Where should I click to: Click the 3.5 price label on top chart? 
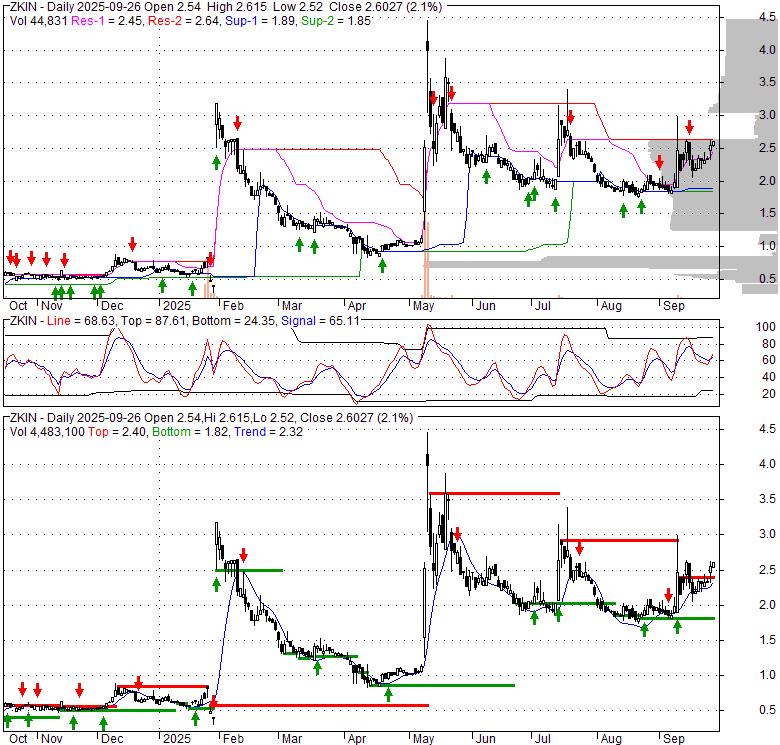pos(767,82)
